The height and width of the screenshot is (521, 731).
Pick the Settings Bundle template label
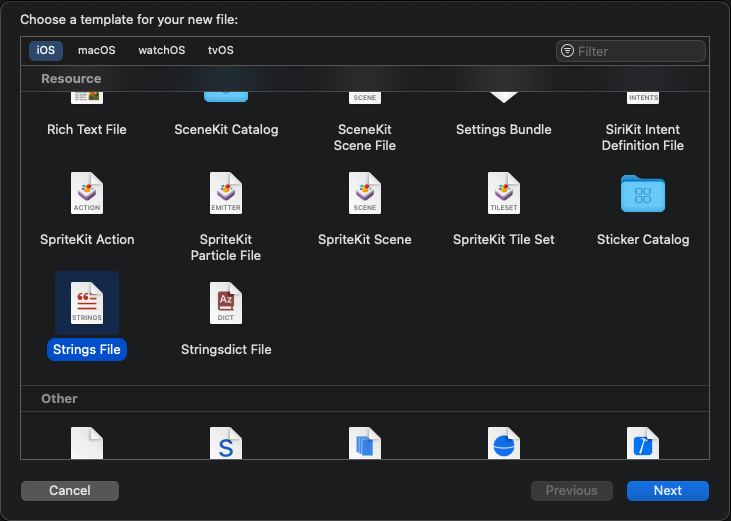click(503, 130)
